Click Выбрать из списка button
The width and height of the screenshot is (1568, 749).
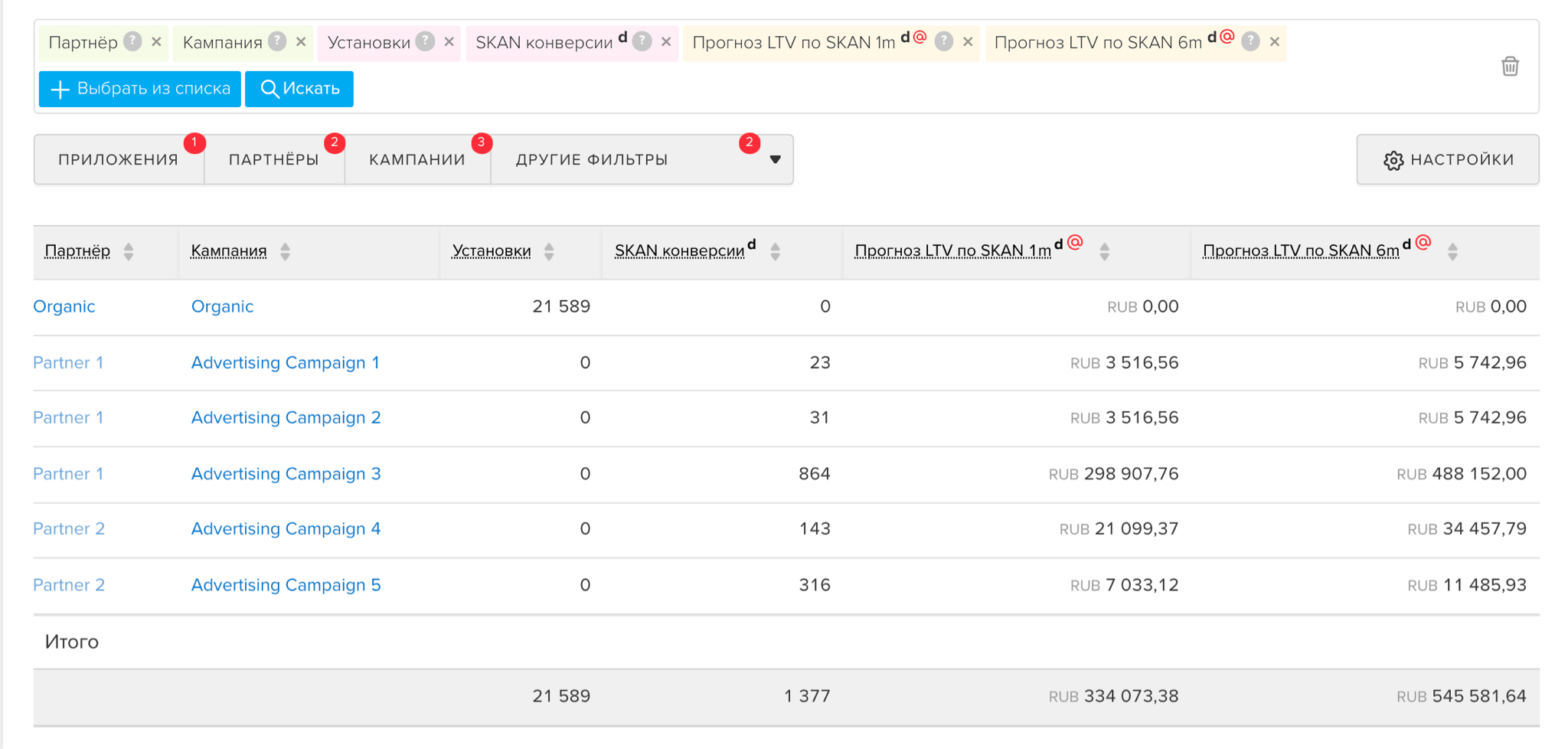pyautogui.click(x=140, y=89)
